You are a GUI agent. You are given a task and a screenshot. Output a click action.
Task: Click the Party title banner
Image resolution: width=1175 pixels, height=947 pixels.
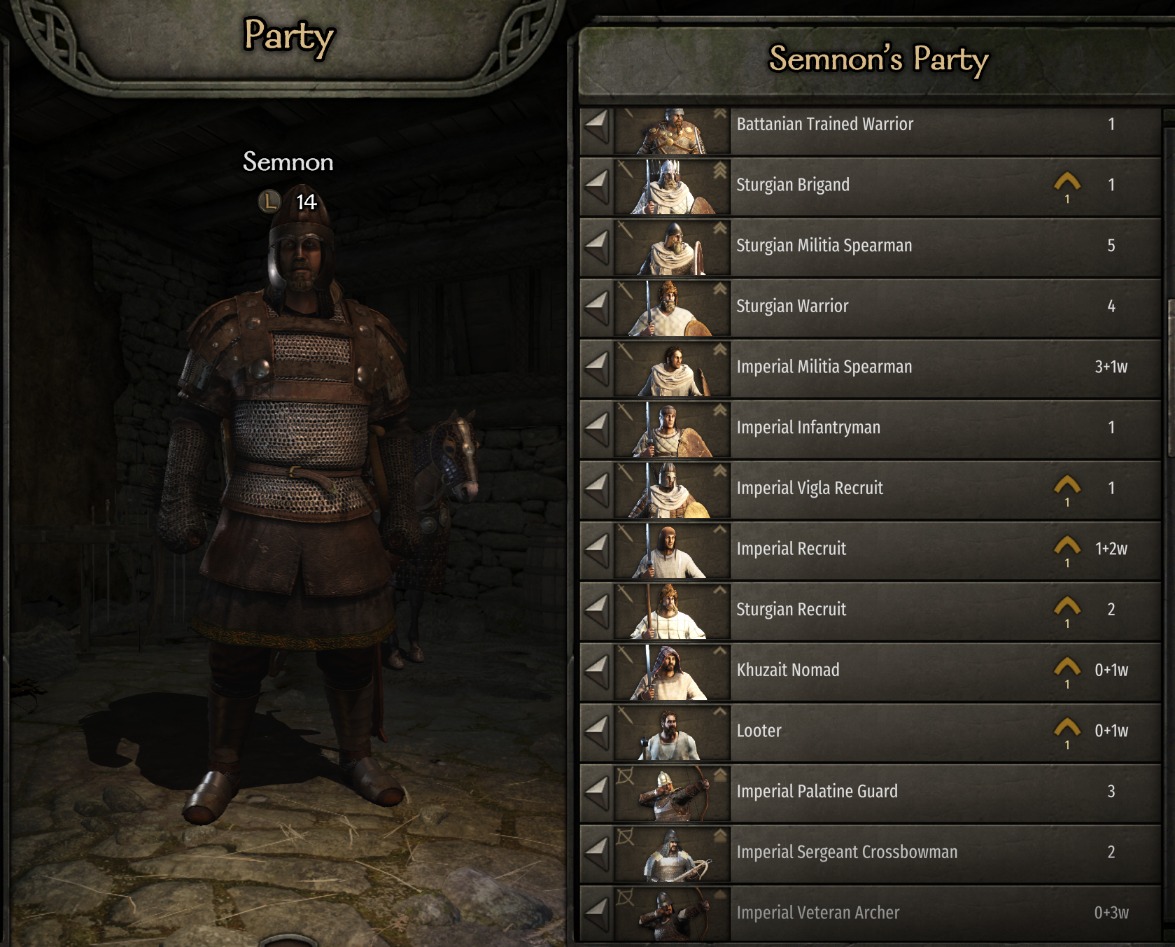[289, 37]
